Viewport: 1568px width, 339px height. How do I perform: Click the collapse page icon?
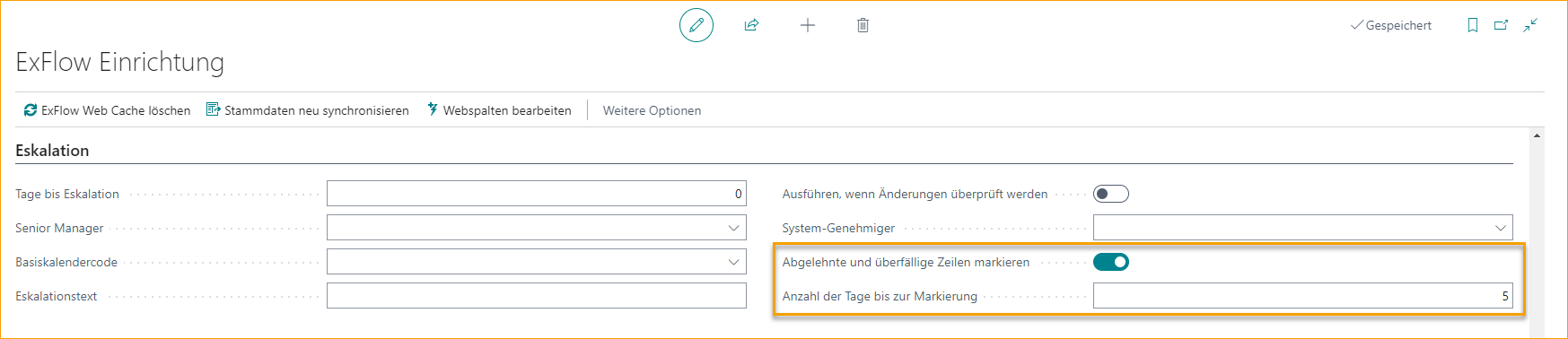pyautogui.click(x=1530, y=25)
